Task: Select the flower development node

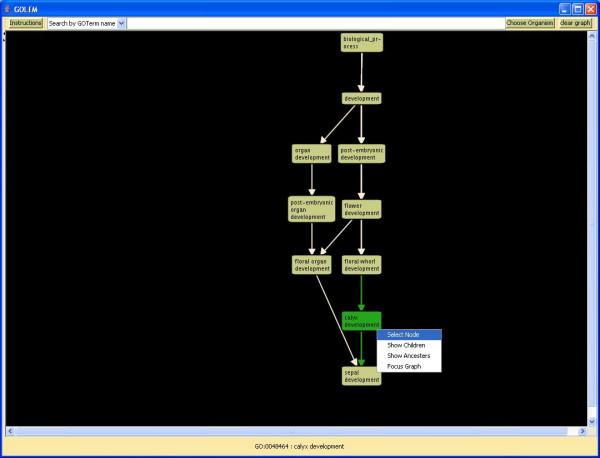Action: click(x=361, y=209)
